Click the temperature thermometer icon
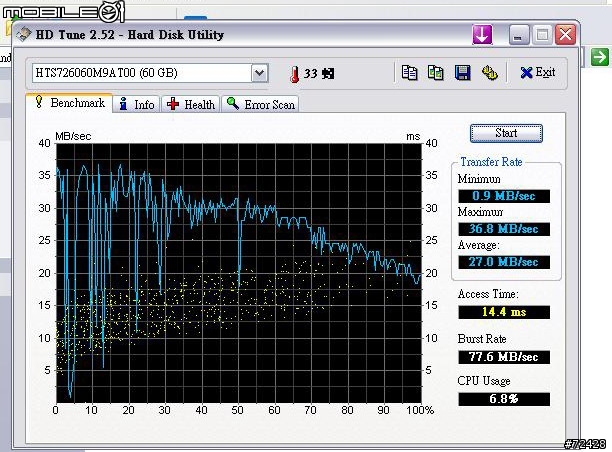 click(295, 74)
